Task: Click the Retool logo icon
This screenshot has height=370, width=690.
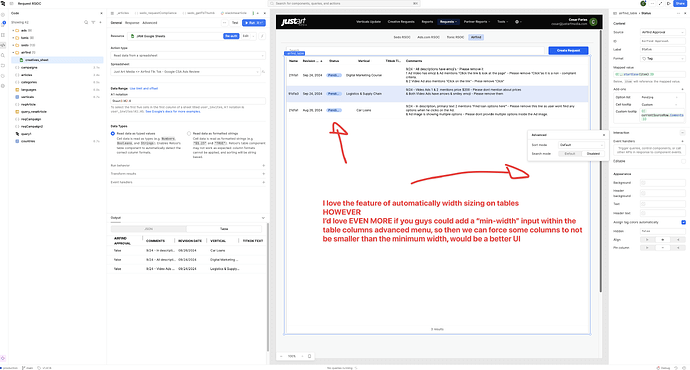Action: coord(3,4)
